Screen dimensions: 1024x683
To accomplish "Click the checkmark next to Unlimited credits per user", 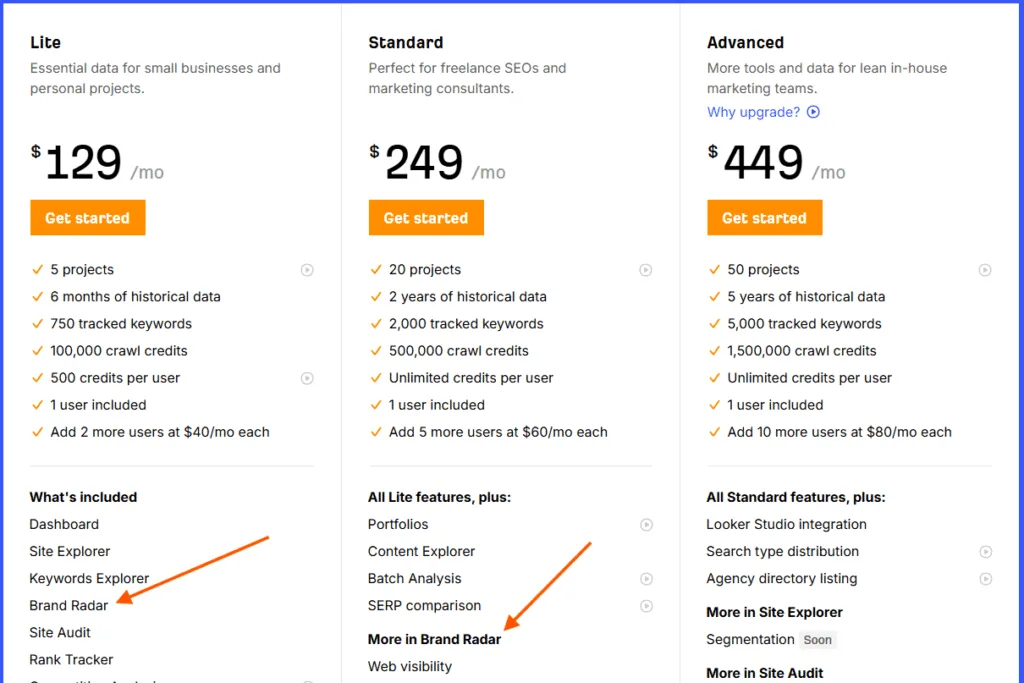I will pos(377,378).
